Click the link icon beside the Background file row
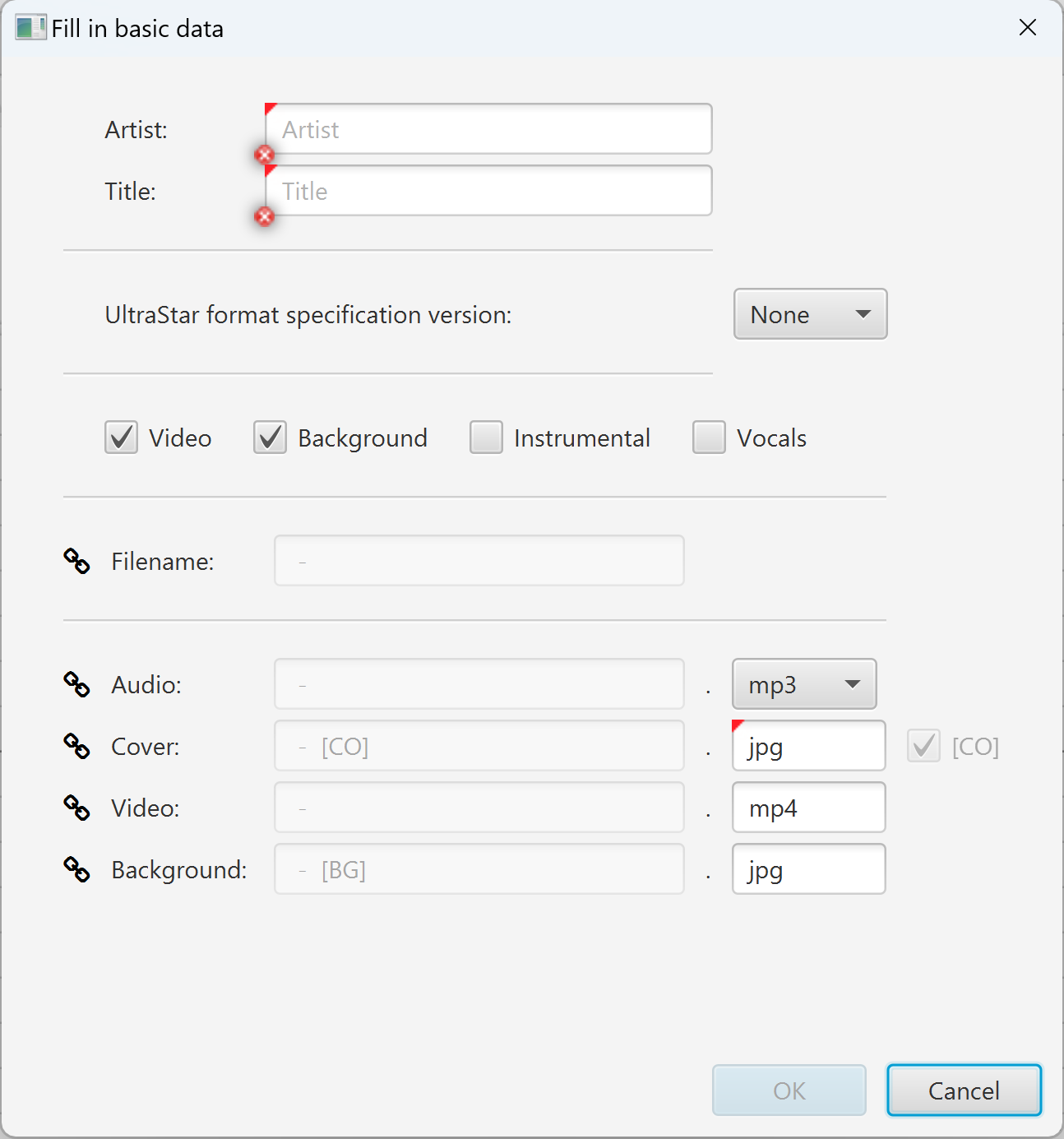The width and height of the screenshot is (1064, 1139). pos(76,869)
